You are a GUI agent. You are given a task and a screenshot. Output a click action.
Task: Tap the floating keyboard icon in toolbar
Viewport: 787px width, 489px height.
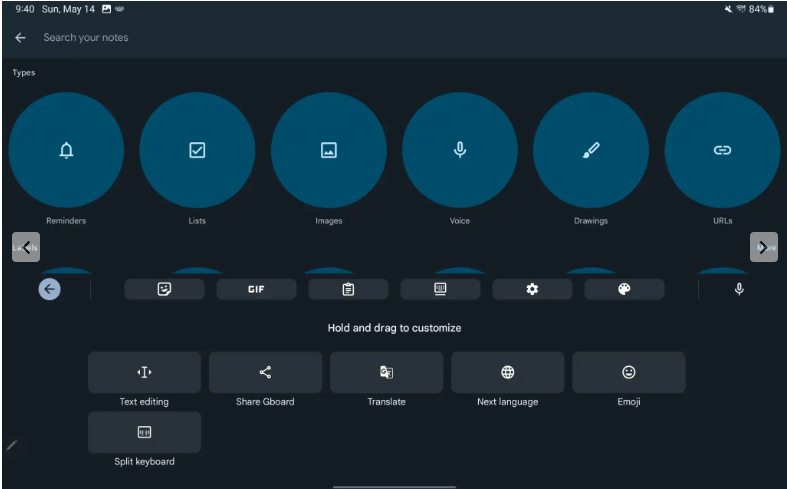tap(440, 289)
